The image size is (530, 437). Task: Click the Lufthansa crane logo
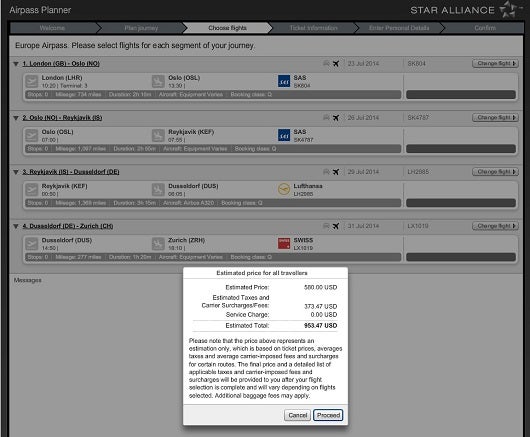(284, 190)
